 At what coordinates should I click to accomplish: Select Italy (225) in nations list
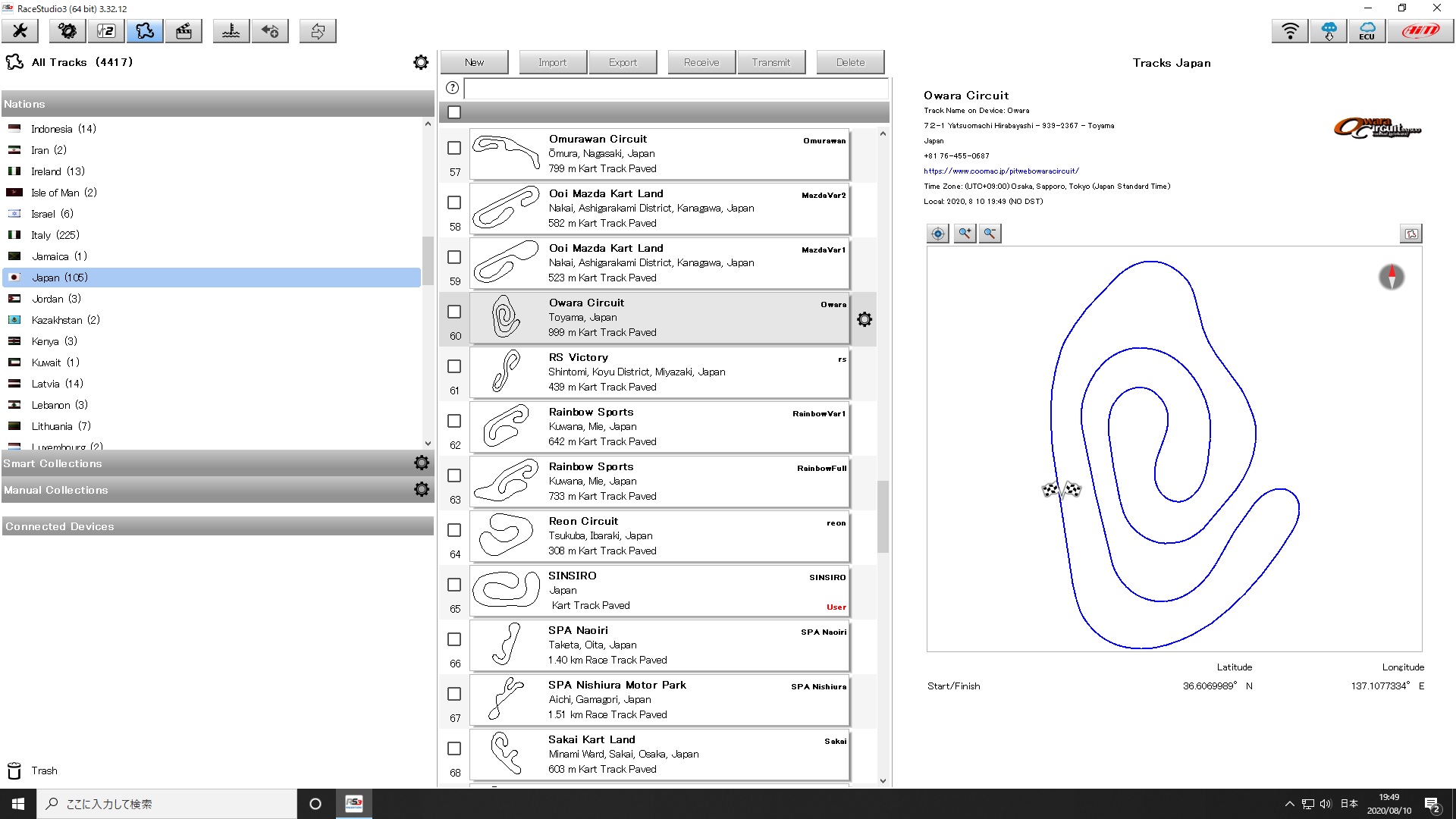pyautogui.click(x=55, y=235)
